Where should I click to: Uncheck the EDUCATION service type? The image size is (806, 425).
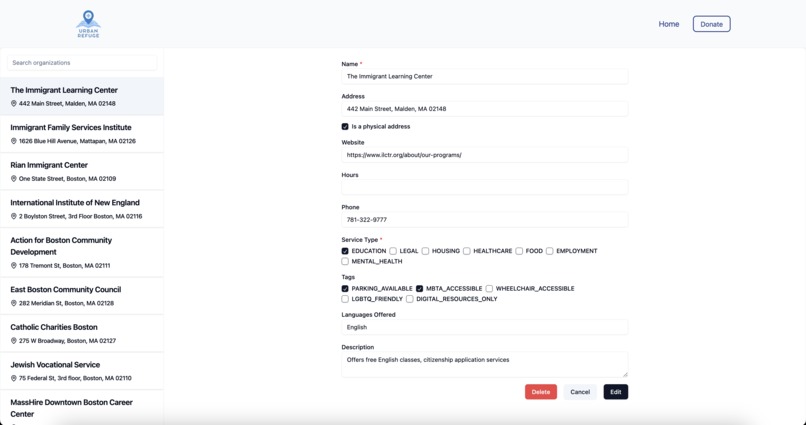[345, 251]
